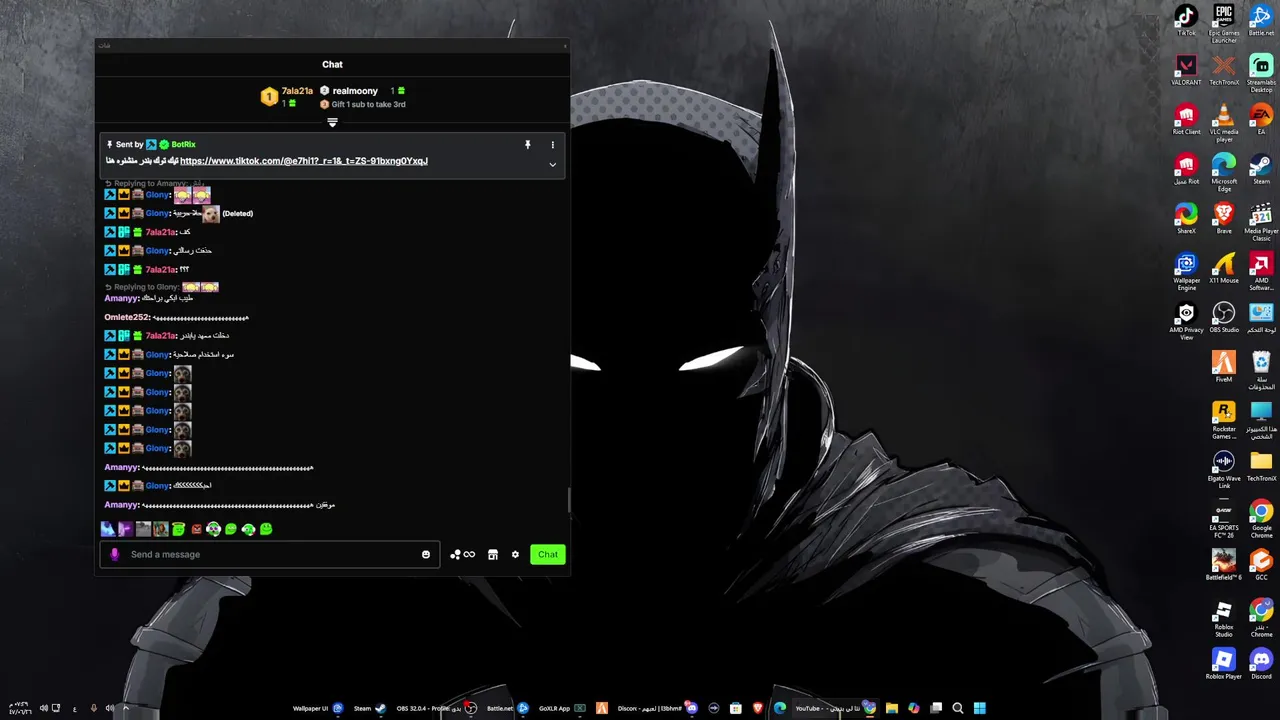Focus the Send a message field
The image size is (1280, 720).
270,554
